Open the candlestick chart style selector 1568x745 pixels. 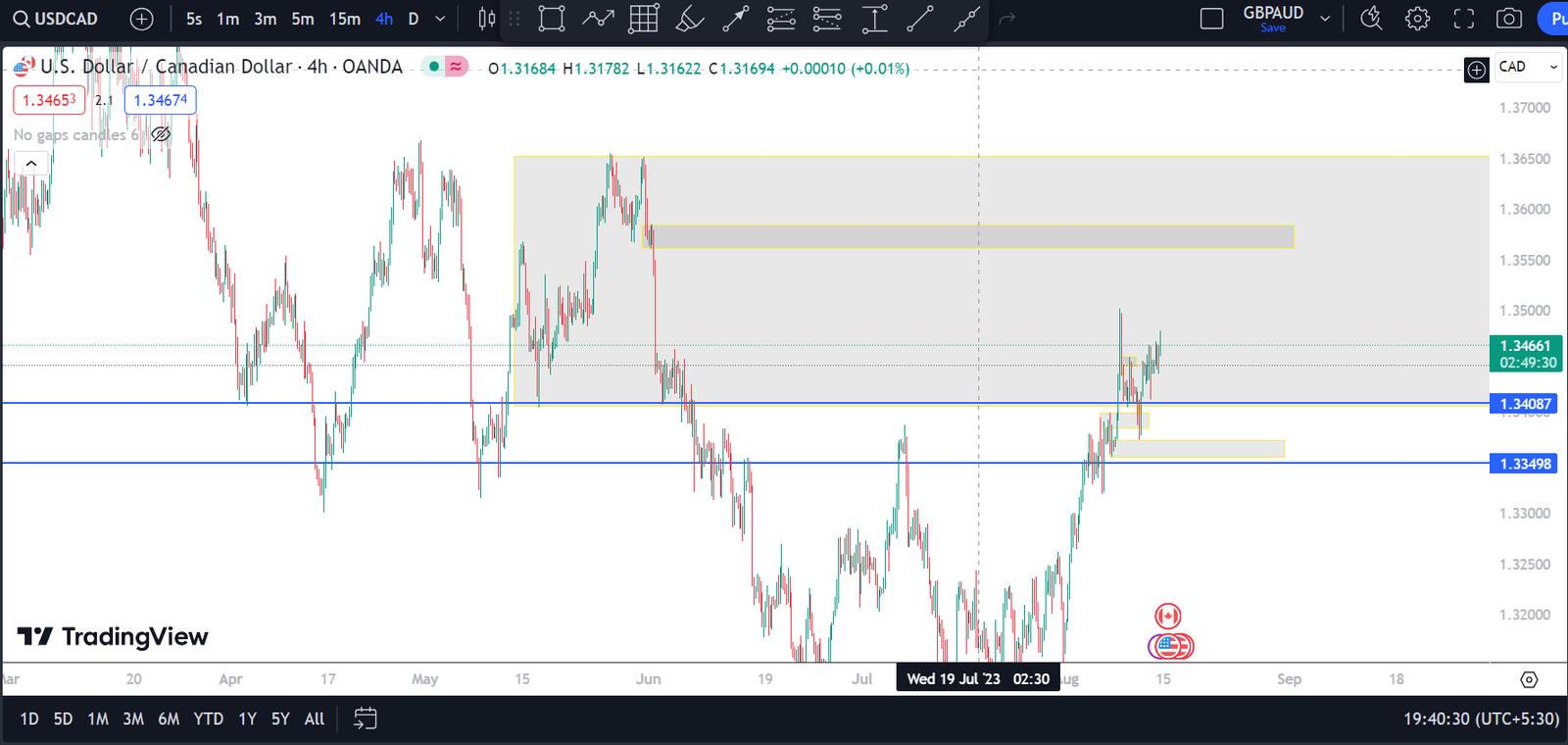pyautogui.click(x=486, y=19)
